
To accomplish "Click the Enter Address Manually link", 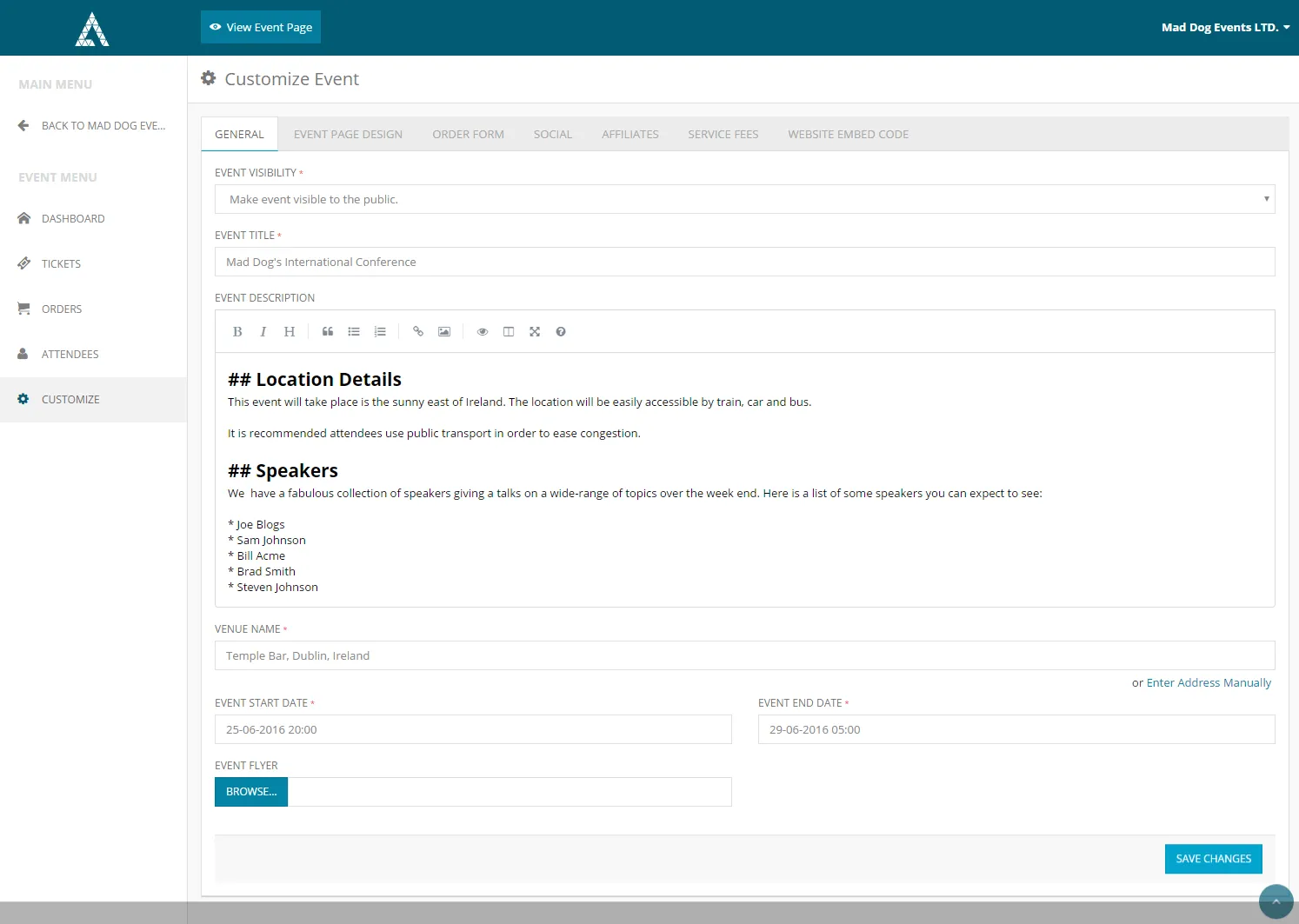I will 1208,682.
